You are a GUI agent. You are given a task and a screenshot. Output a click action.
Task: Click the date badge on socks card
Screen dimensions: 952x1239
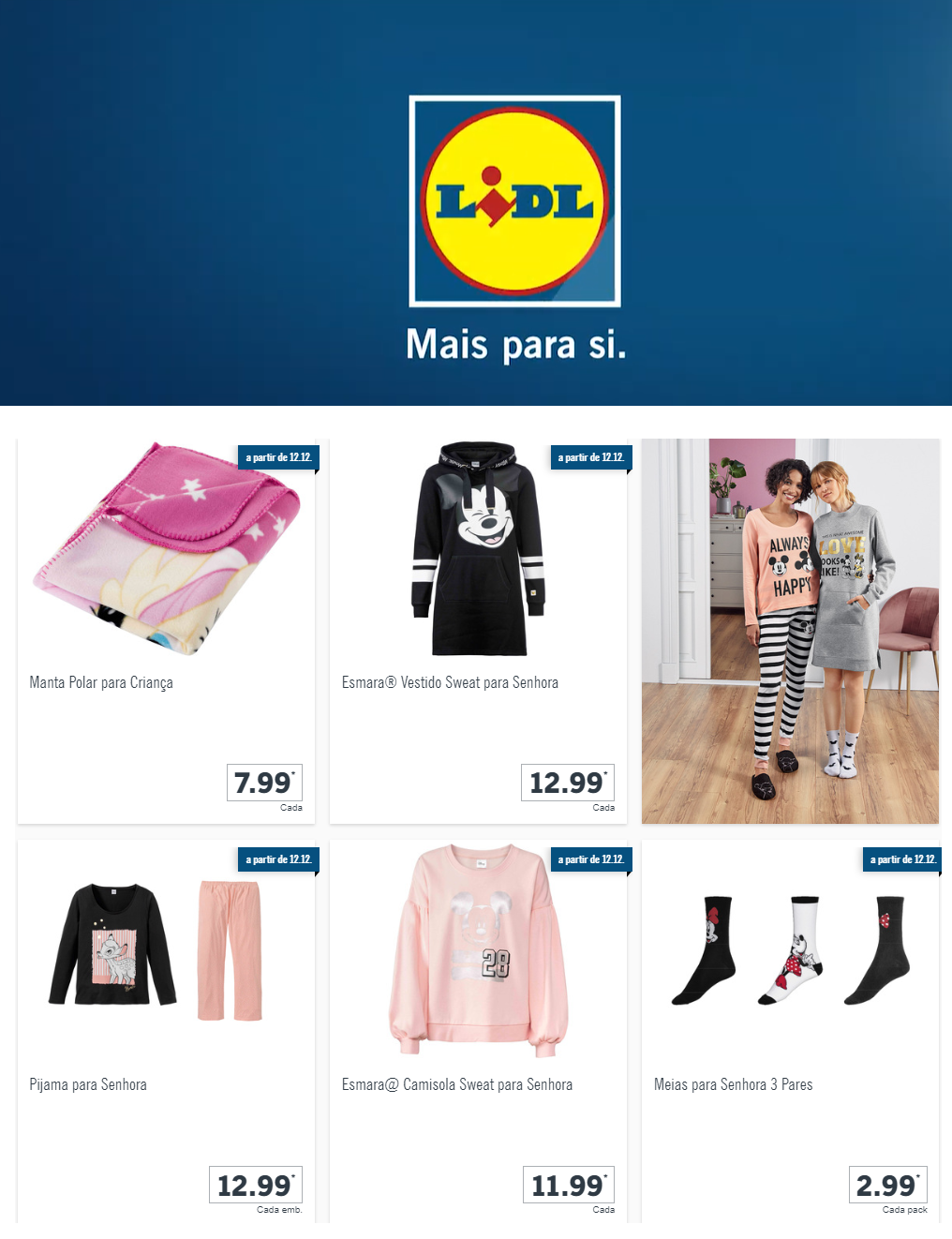pos(903,859)
